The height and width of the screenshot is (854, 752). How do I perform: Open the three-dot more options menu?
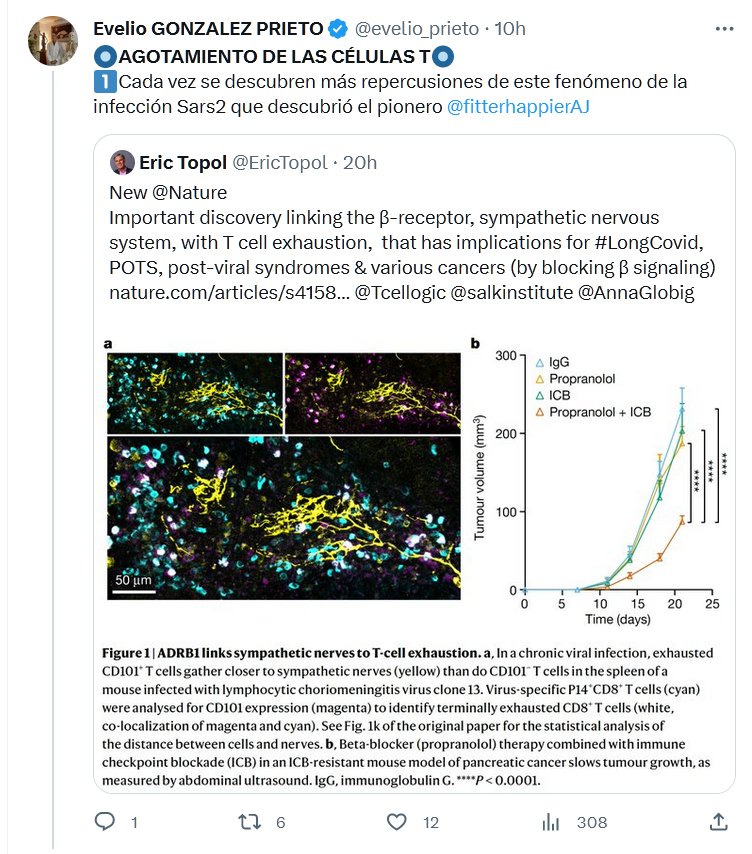pos(723,29)
